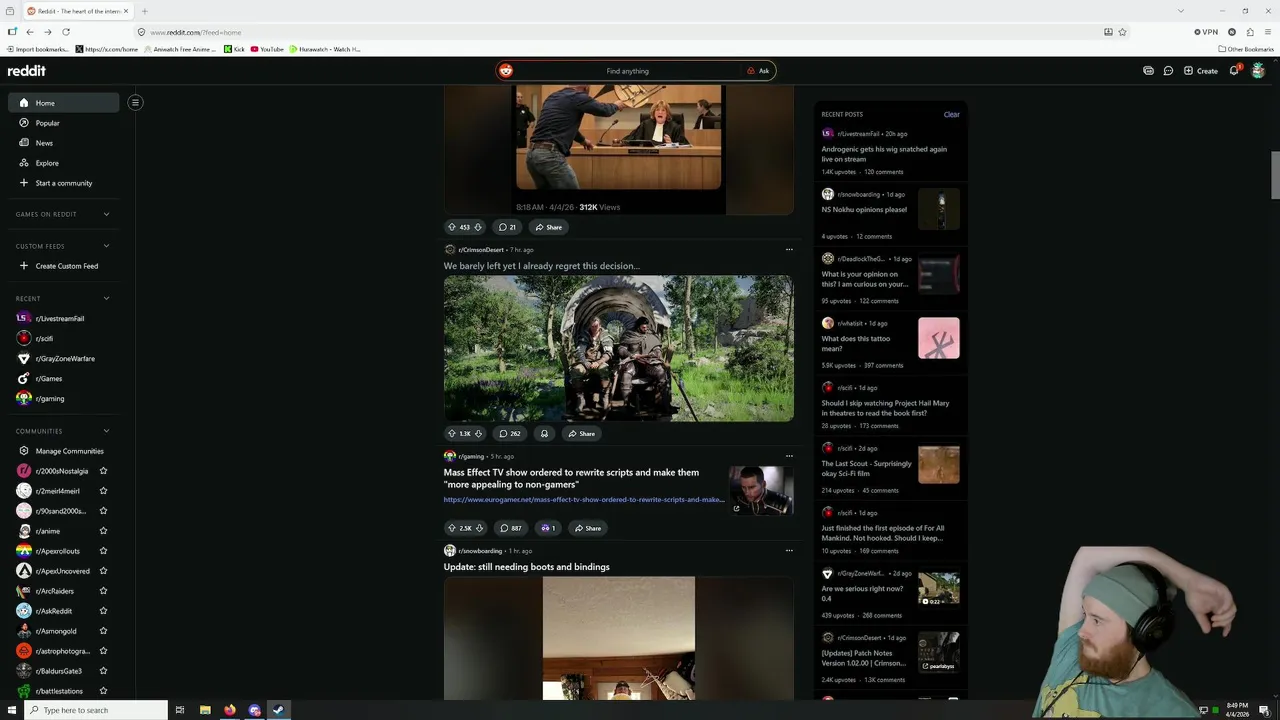Screen dimensions: 1280x720
Task: Open overflow menu on the CrimsonDesert post
Action: [789, 250]
